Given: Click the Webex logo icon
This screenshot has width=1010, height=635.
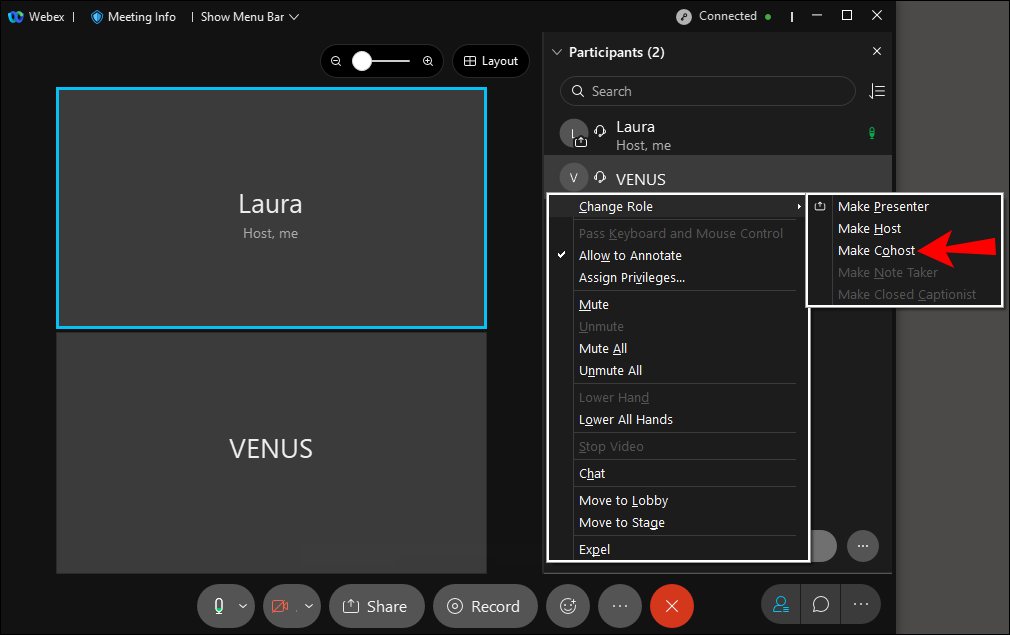Looking at the screenshot, I should (x=15, y=17).
